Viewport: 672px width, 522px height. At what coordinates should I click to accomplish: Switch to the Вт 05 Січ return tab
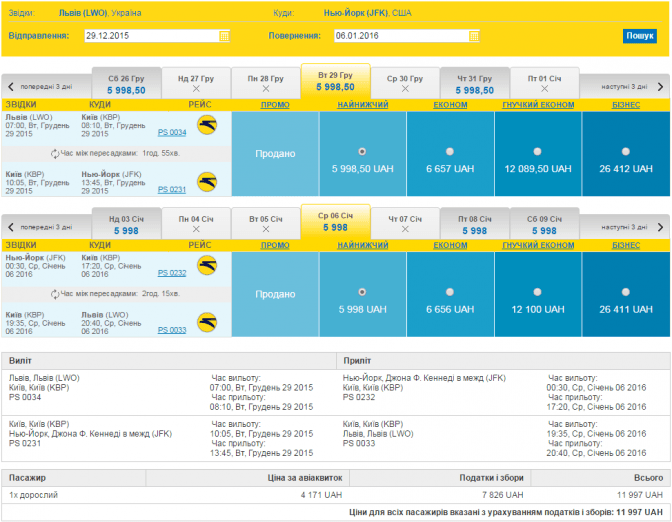pos(266,224)
